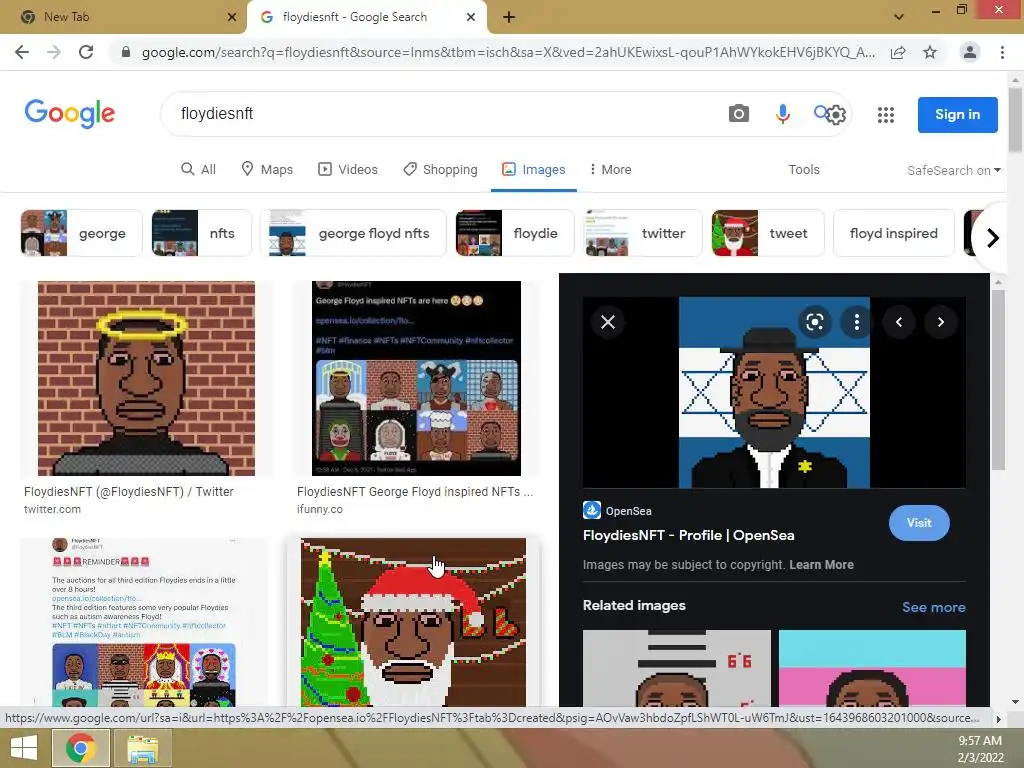Open File Explorer from the taskbar
This screenshot has width=1024, height=768.
coord(142,748)
